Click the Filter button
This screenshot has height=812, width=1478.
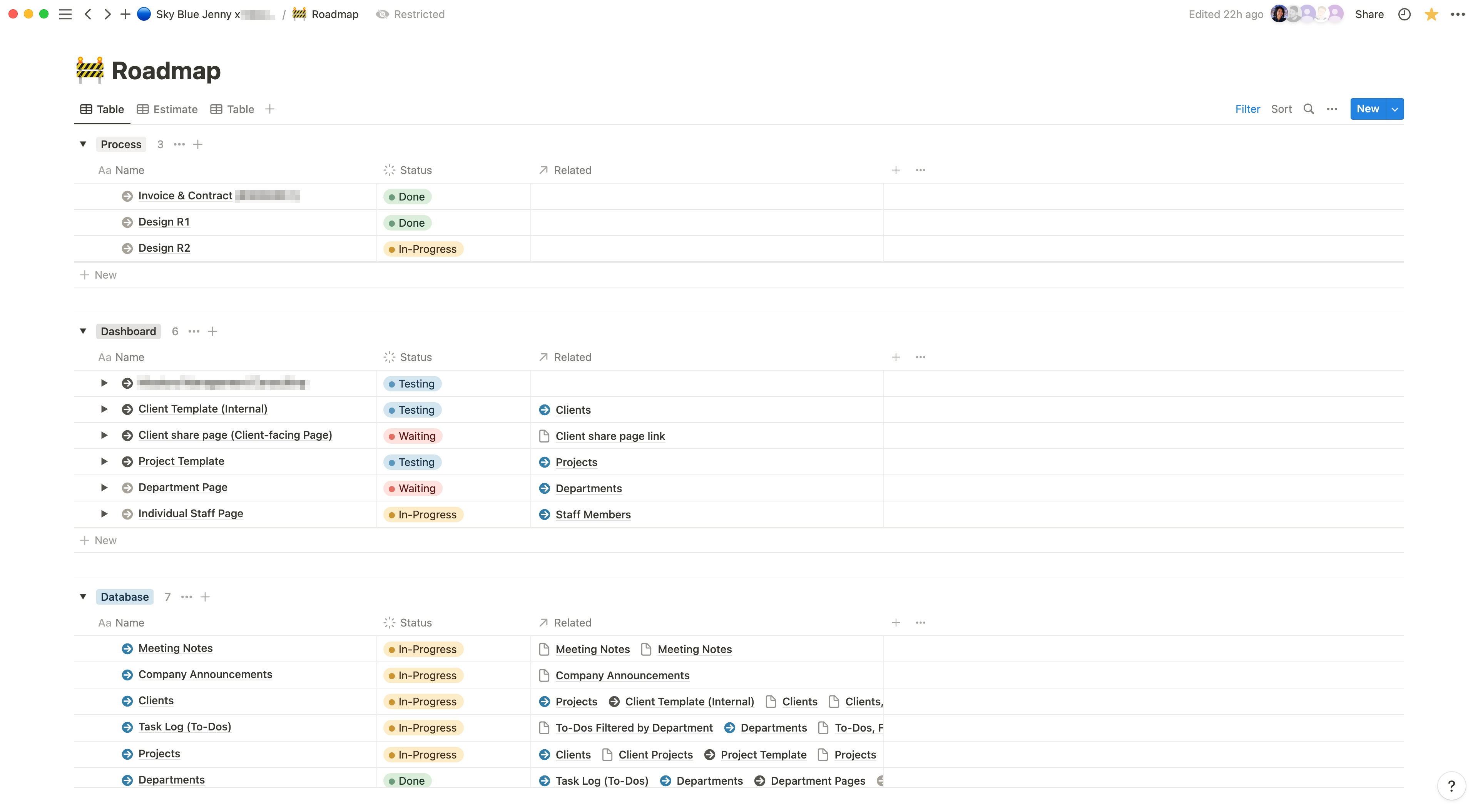point(1247,109)
